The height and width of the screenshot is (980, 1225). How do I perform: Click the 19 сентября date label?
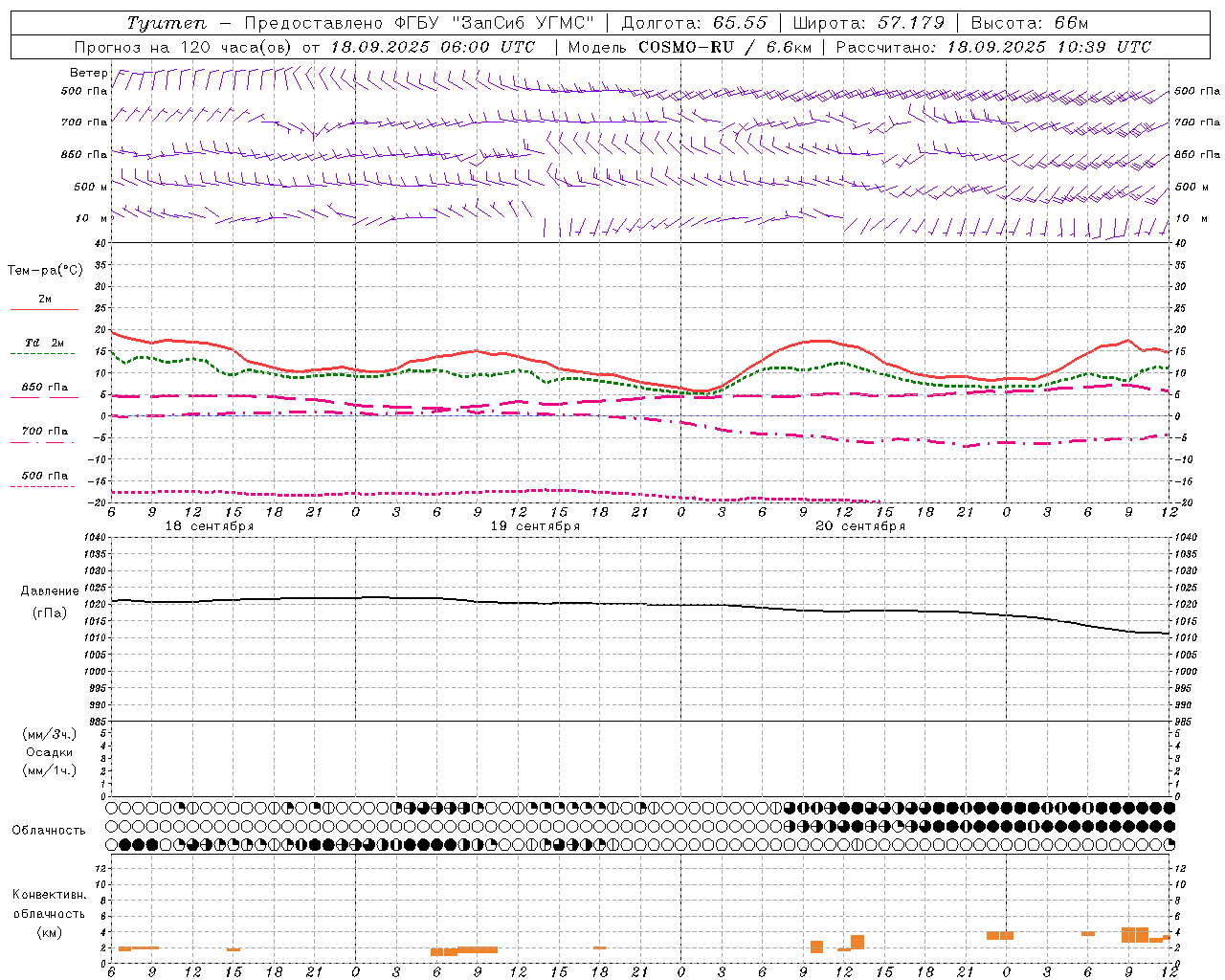coord(535,526)
